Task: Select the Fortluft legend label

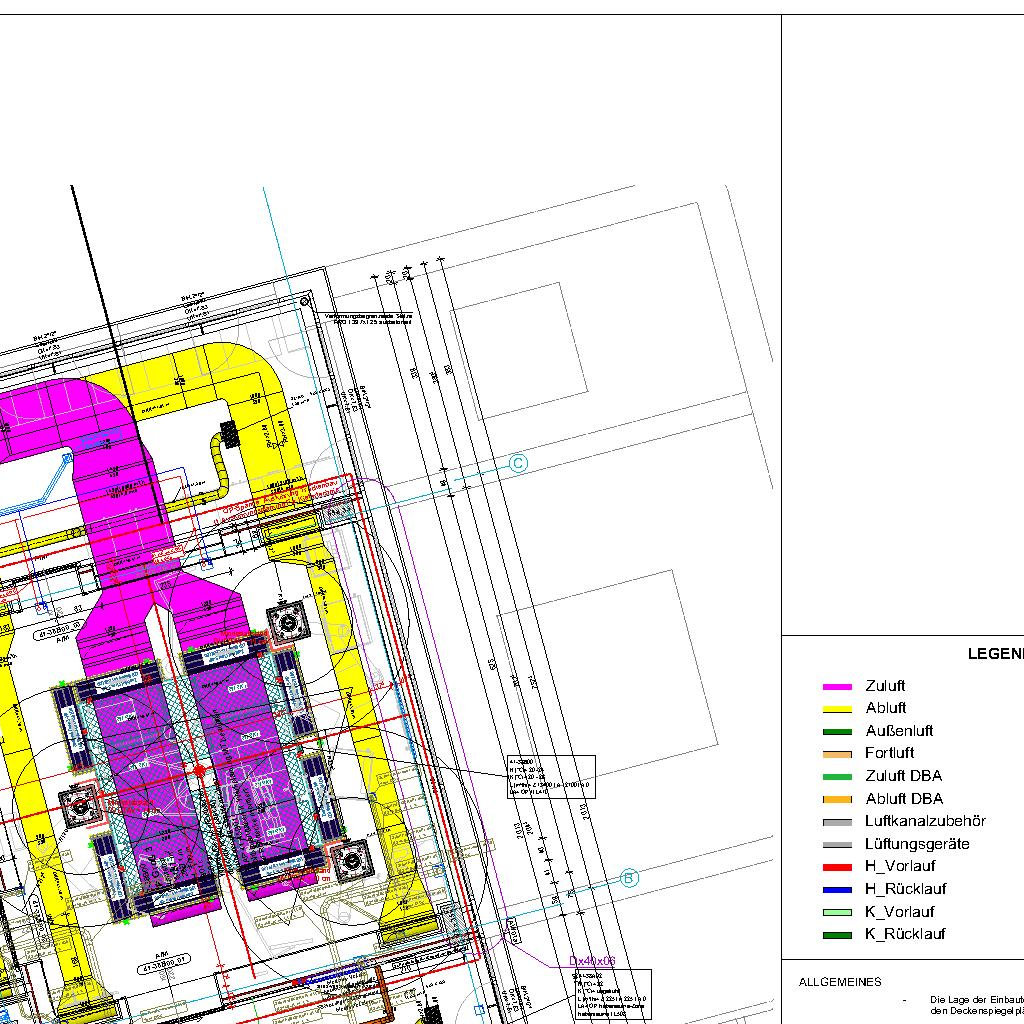Action: (x=889, y=753)
